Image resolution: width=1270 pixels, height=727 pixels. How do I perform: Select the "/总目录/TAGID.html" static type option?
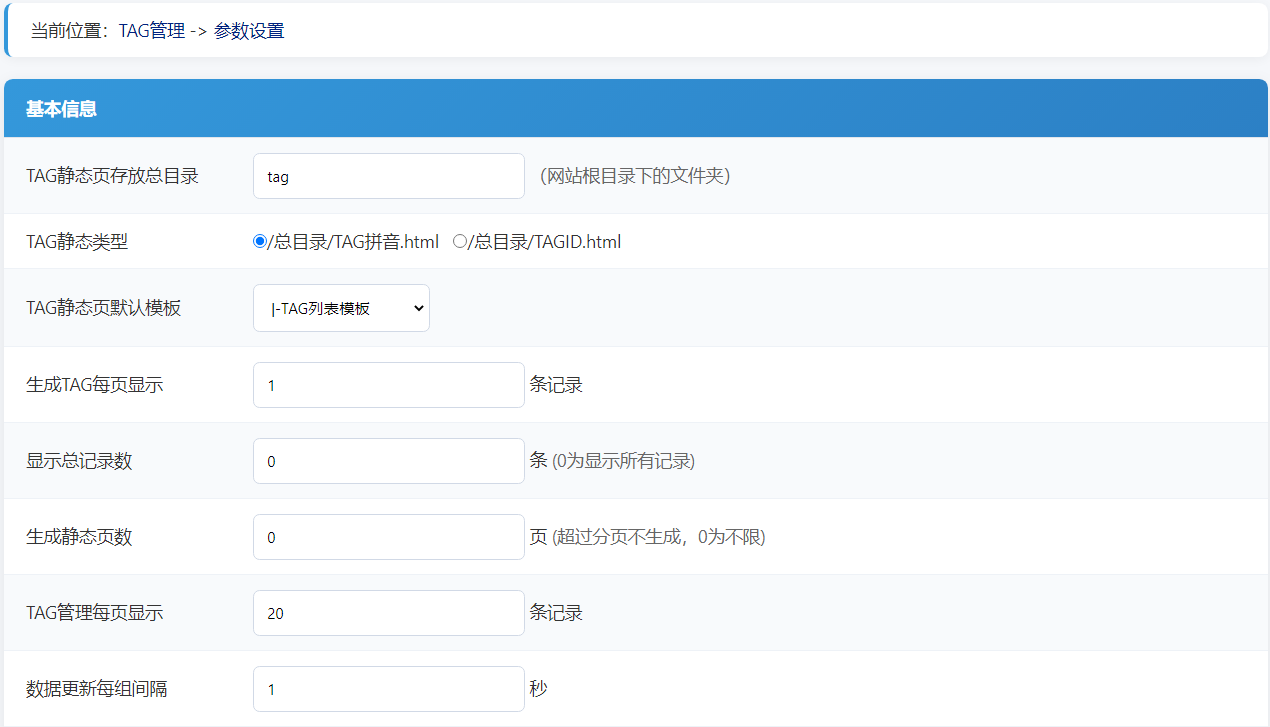[459, 241]
